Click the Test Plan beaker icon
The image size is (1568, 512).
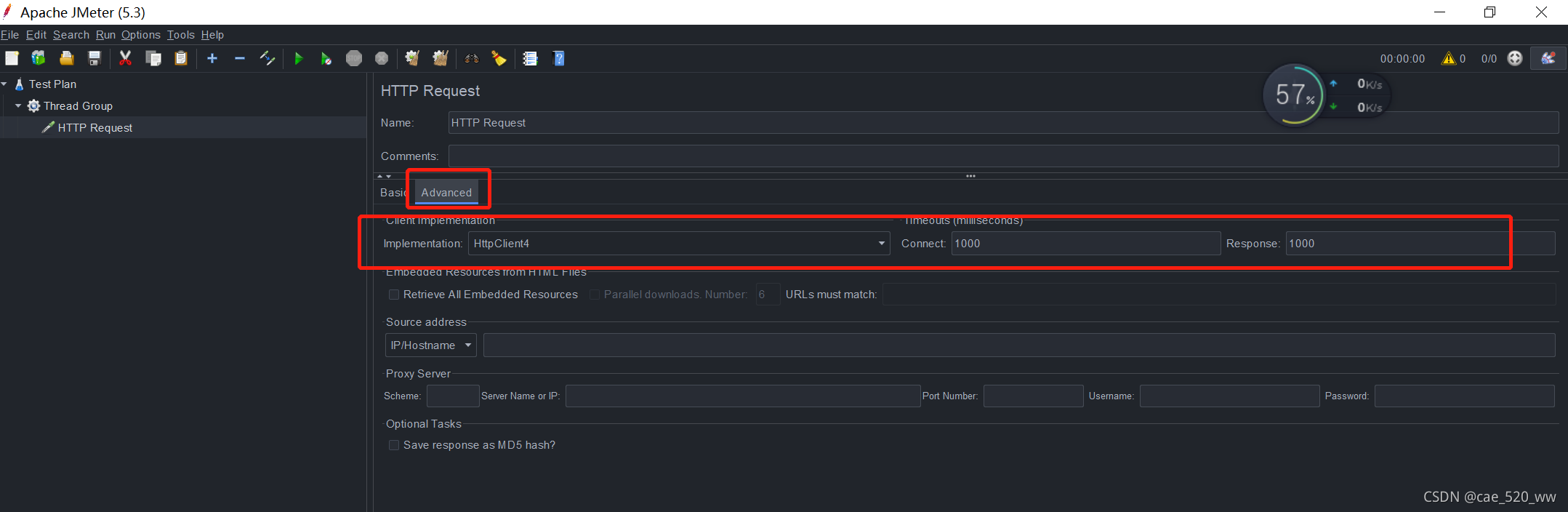tap(19, 84)
